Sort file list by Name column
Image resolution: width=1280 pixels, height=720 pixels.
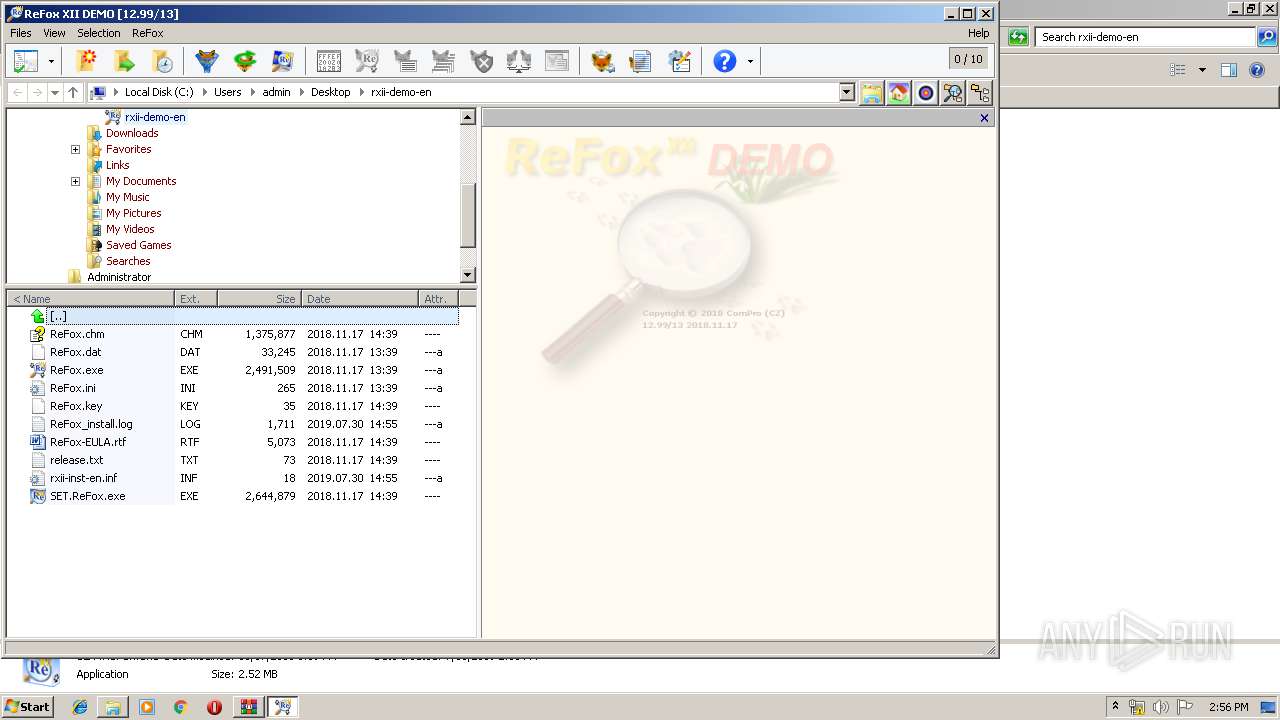[91, 299]
